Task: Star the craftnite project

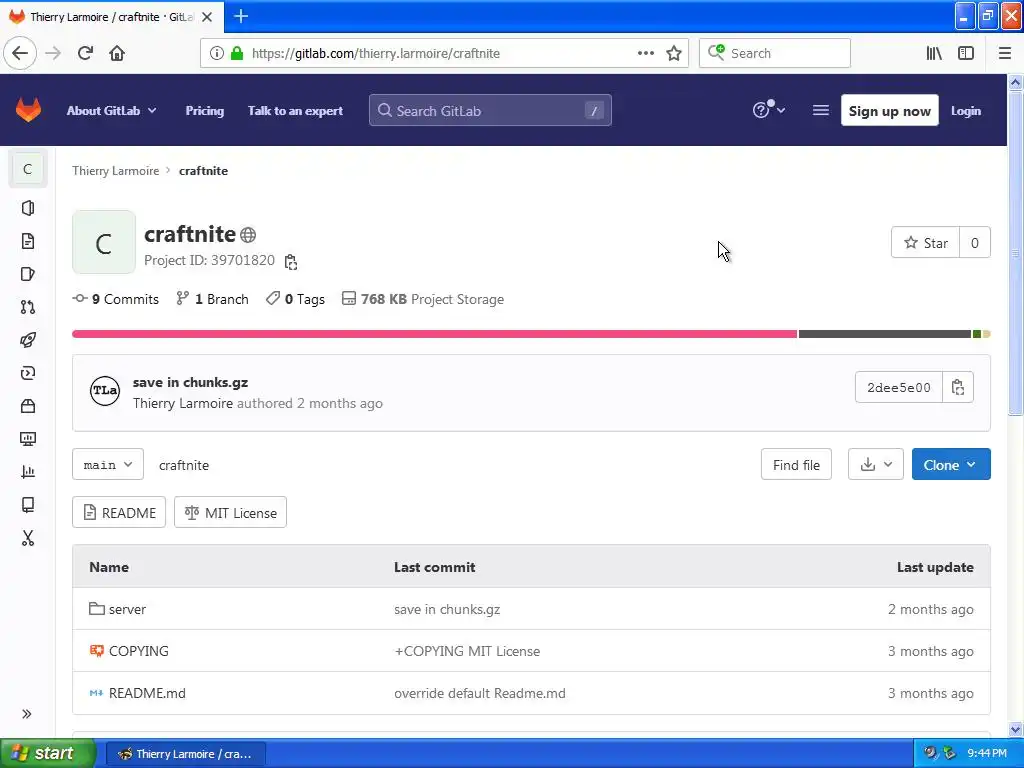Action: tap(925, 243)
